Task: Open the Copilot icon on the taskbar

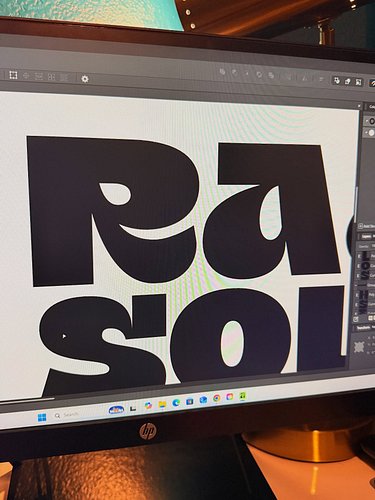Action: pyautogui.click(x=148, y=406)
